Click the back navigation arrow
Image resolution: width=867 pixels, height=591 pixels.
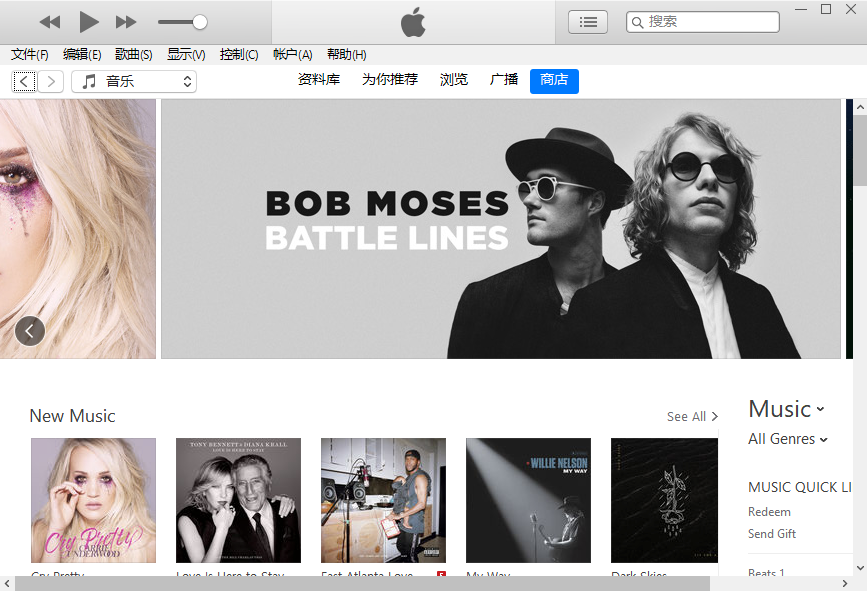coord(24,81)
